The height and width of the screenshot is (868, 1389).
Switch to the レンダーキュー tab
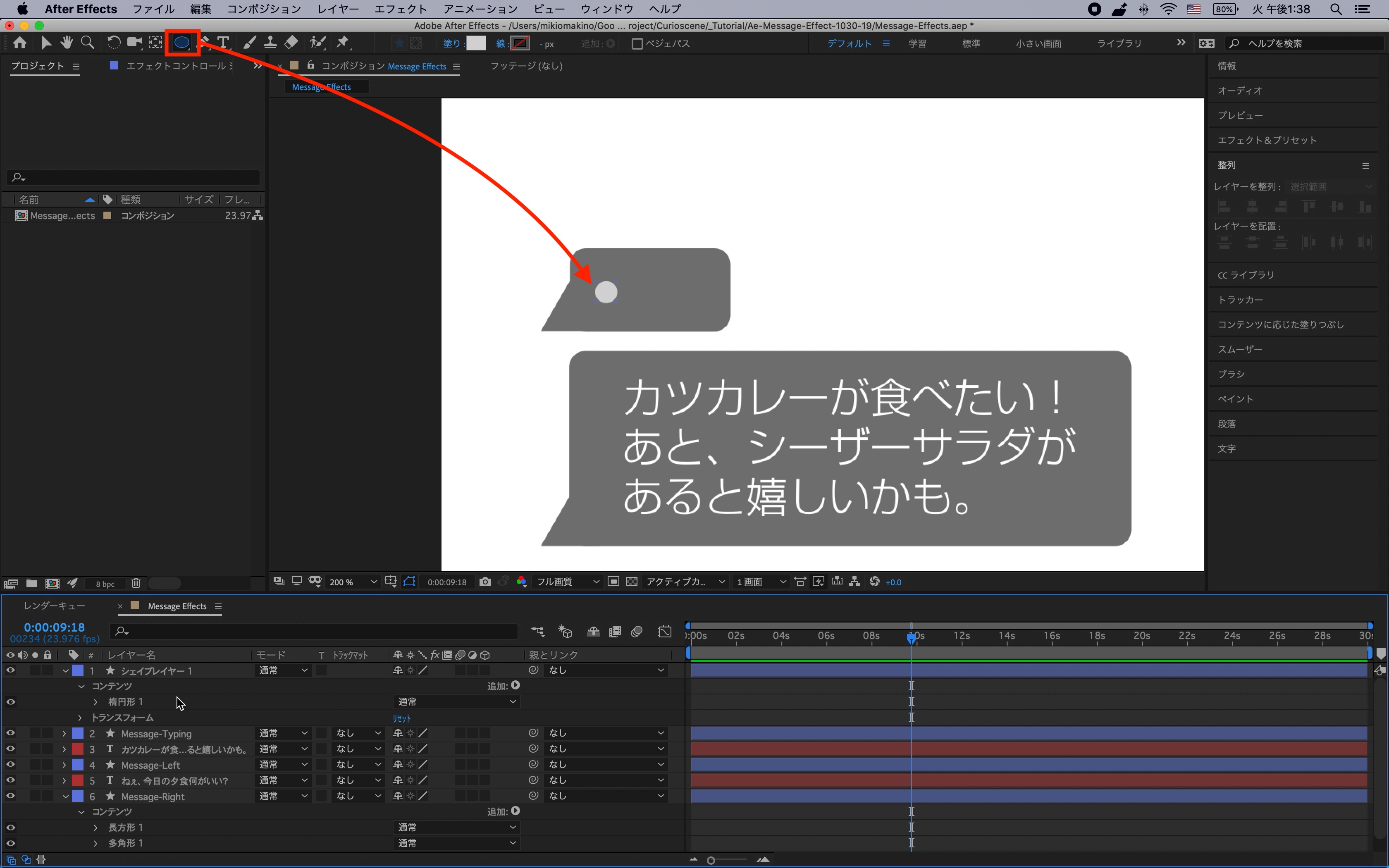[x=55, y=606]
